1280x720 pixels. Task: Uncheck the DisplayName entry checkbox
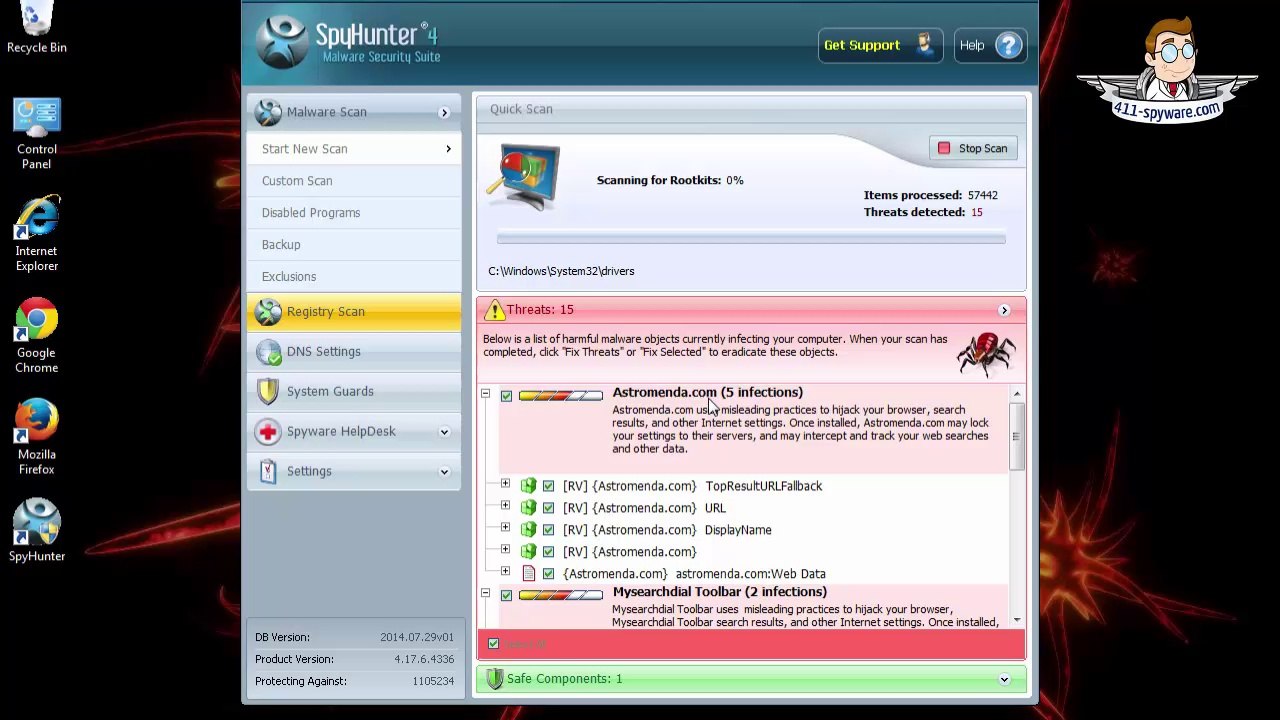548,530
